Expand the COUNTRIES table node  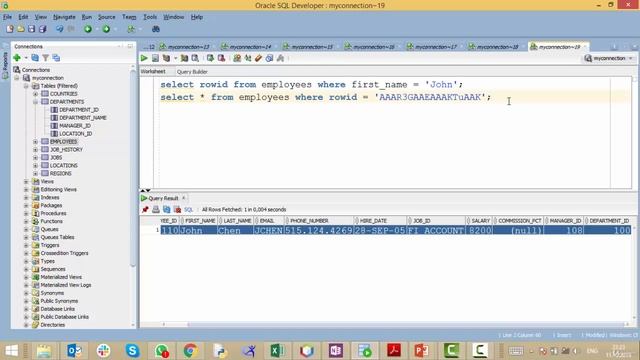(36, 94)
